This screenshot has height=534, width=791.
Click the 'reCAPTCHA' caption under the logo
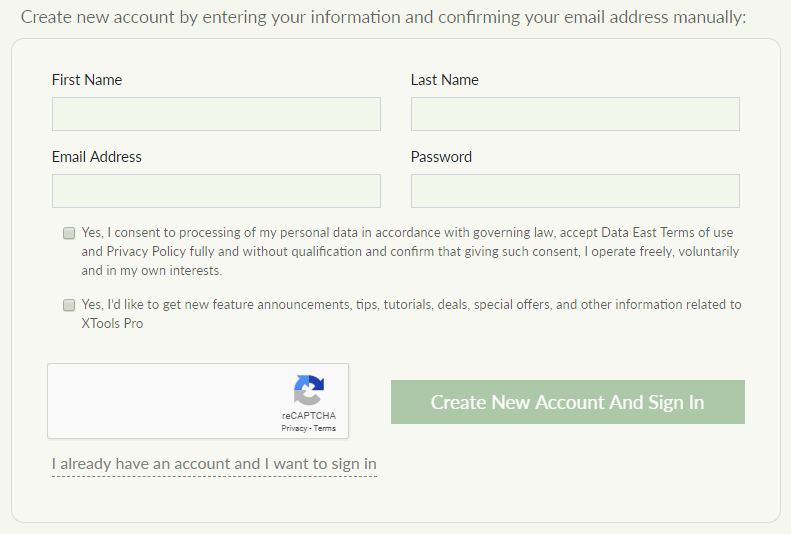tap(308, 415)
